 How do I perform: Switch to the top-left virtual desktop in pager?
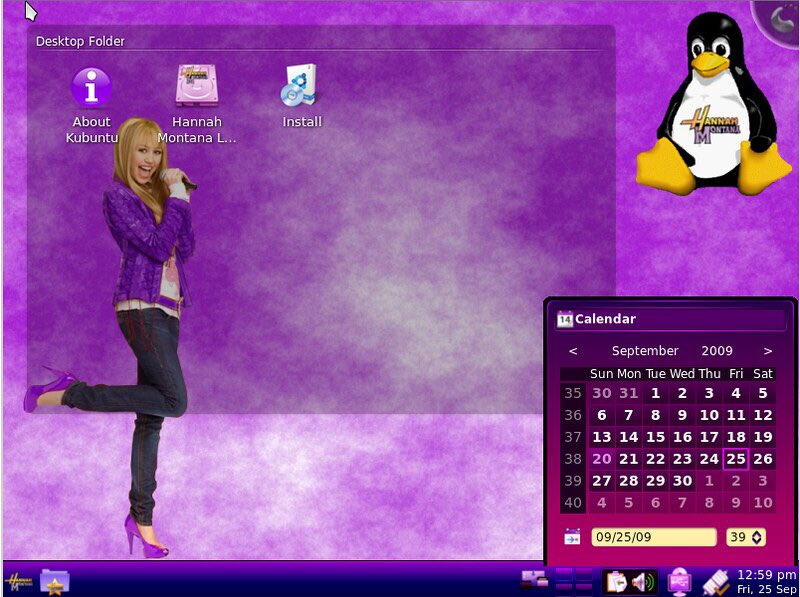[x=563, y=574]
